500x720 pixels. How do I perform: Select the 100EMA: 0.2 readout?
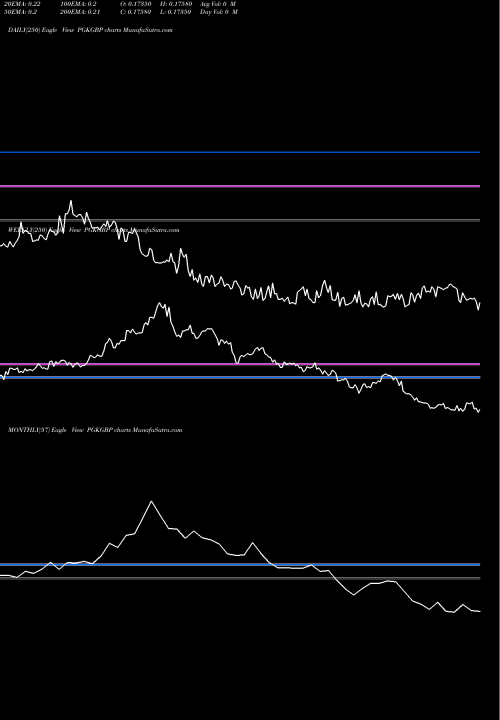click(78, 4)
